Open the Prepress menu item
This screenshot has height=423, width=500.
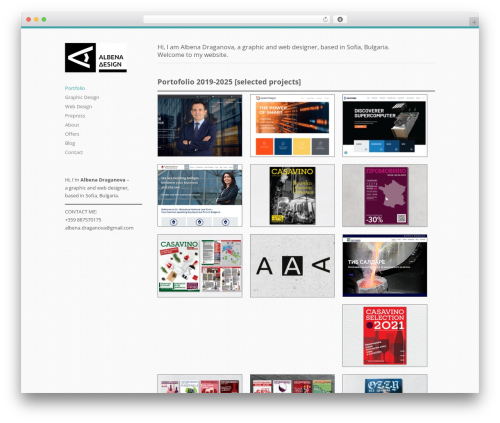[x=75, y=116]
